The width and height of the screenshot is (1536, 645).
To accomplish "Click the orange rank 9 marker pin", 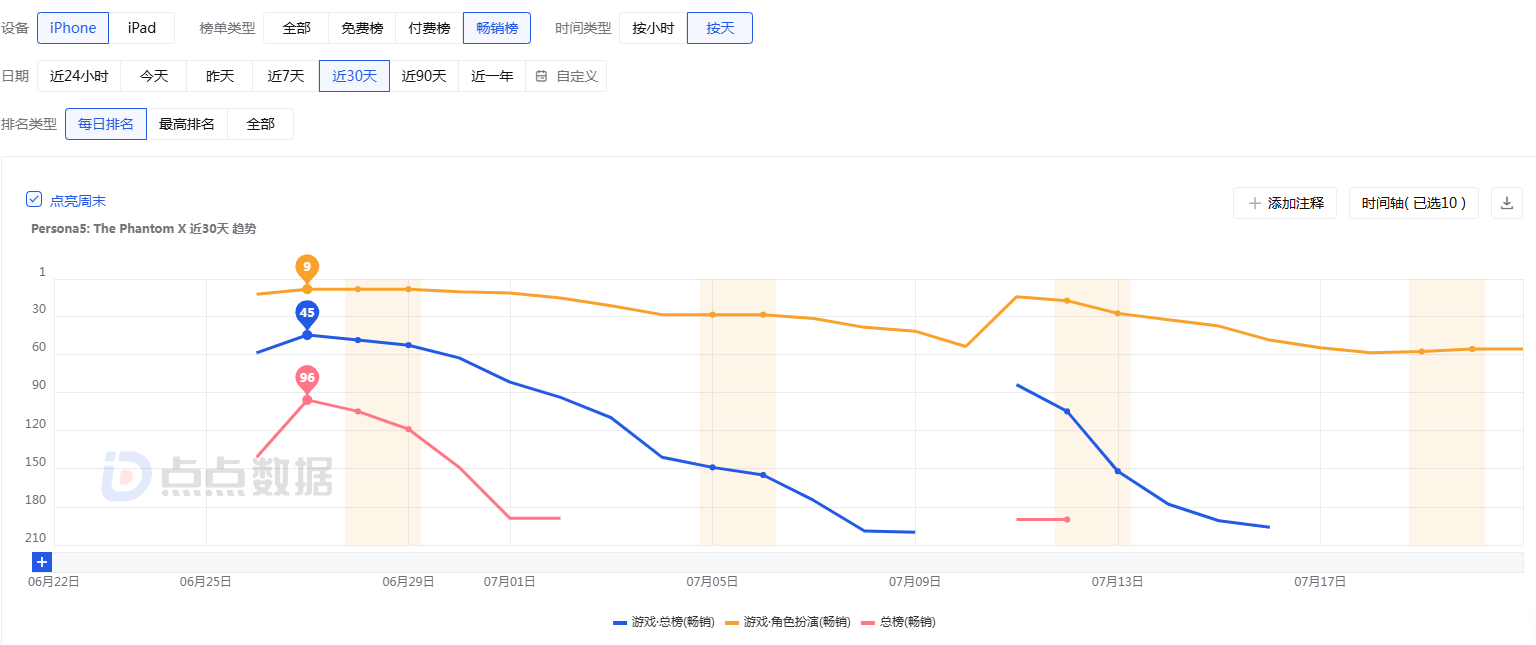I will [x=307, y=267].
